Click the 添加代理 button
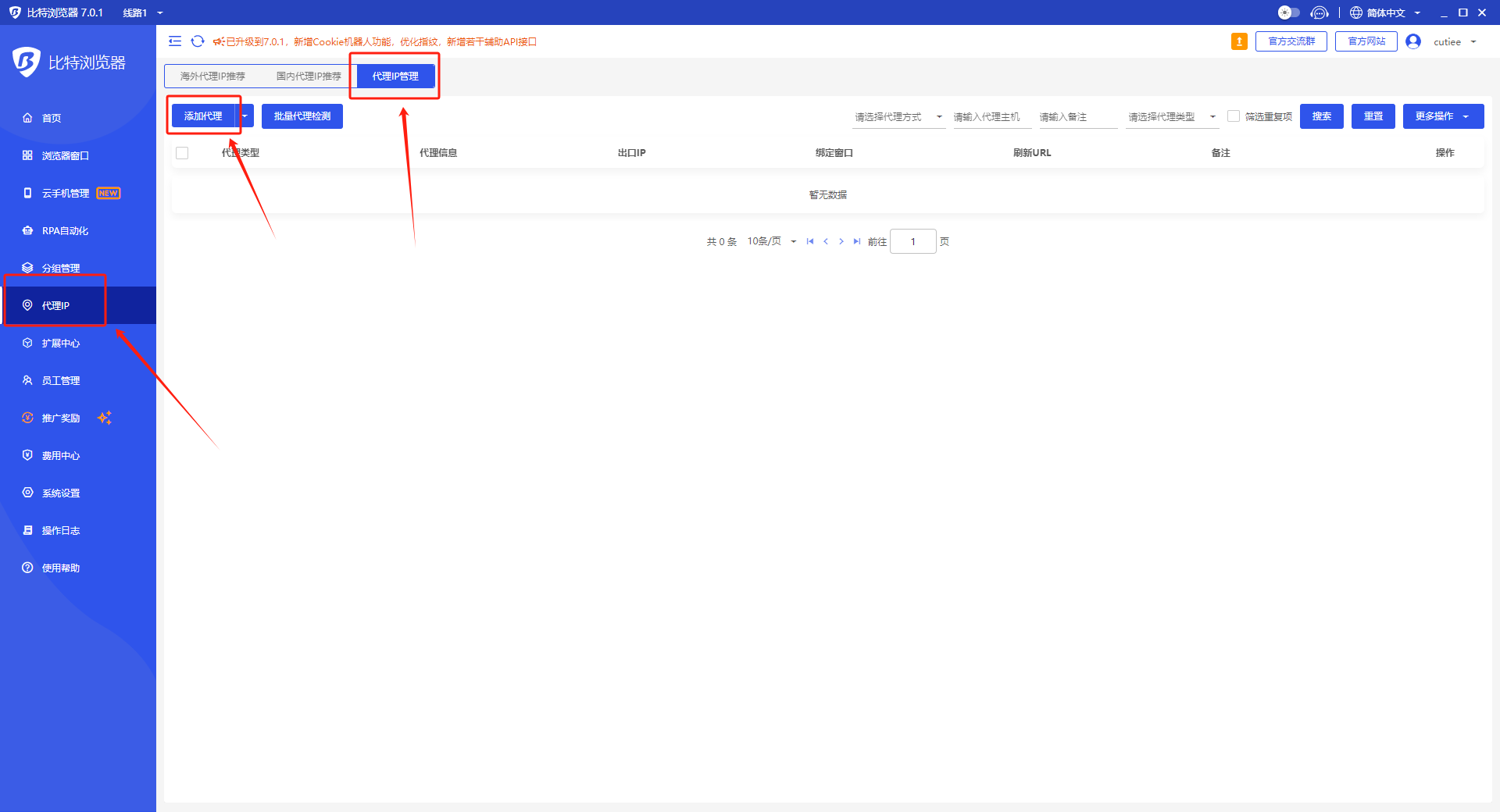1500x812 pixels. tap(203, 116)
